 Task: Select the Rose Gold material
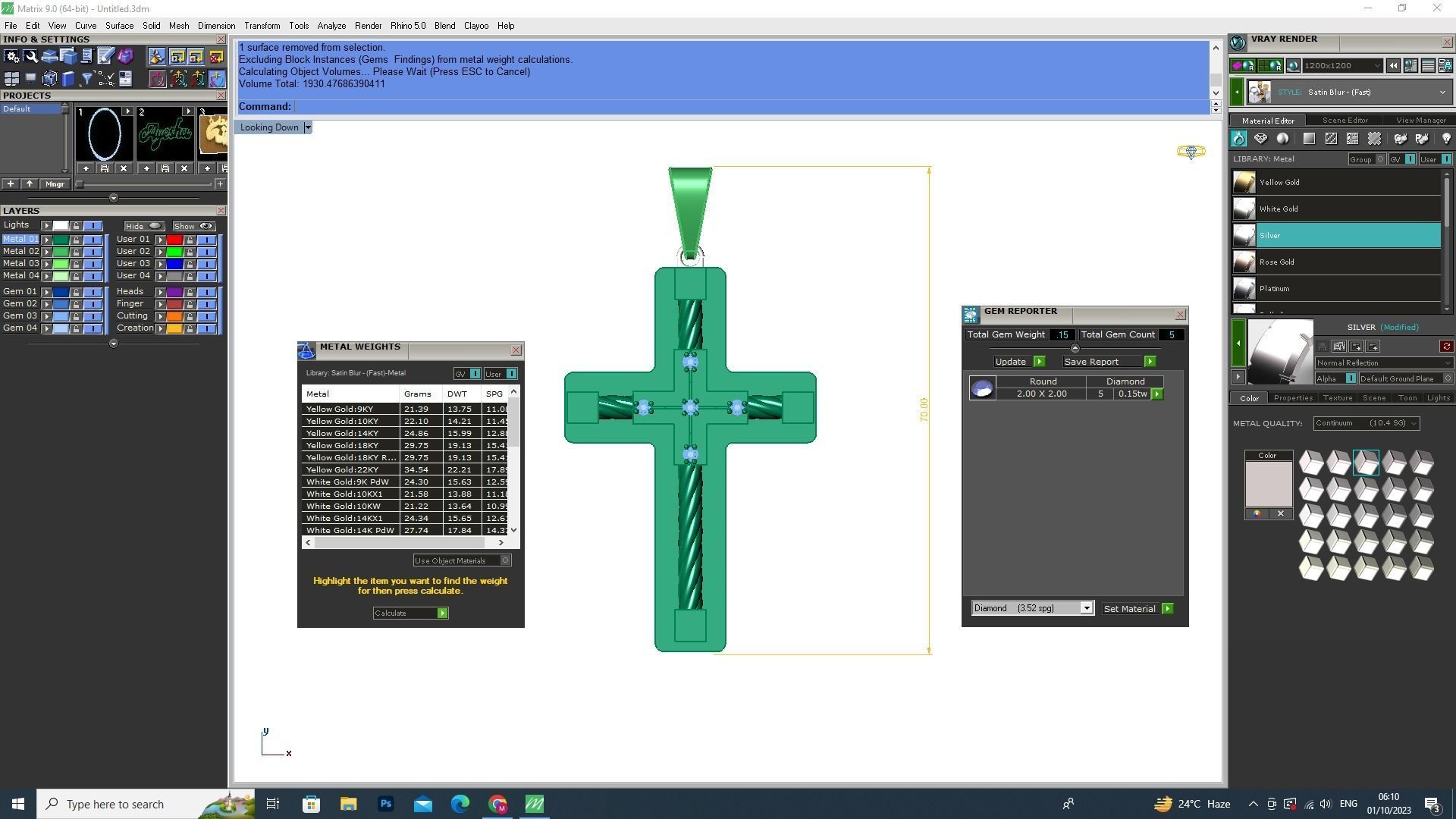[x=1336, y=262]
